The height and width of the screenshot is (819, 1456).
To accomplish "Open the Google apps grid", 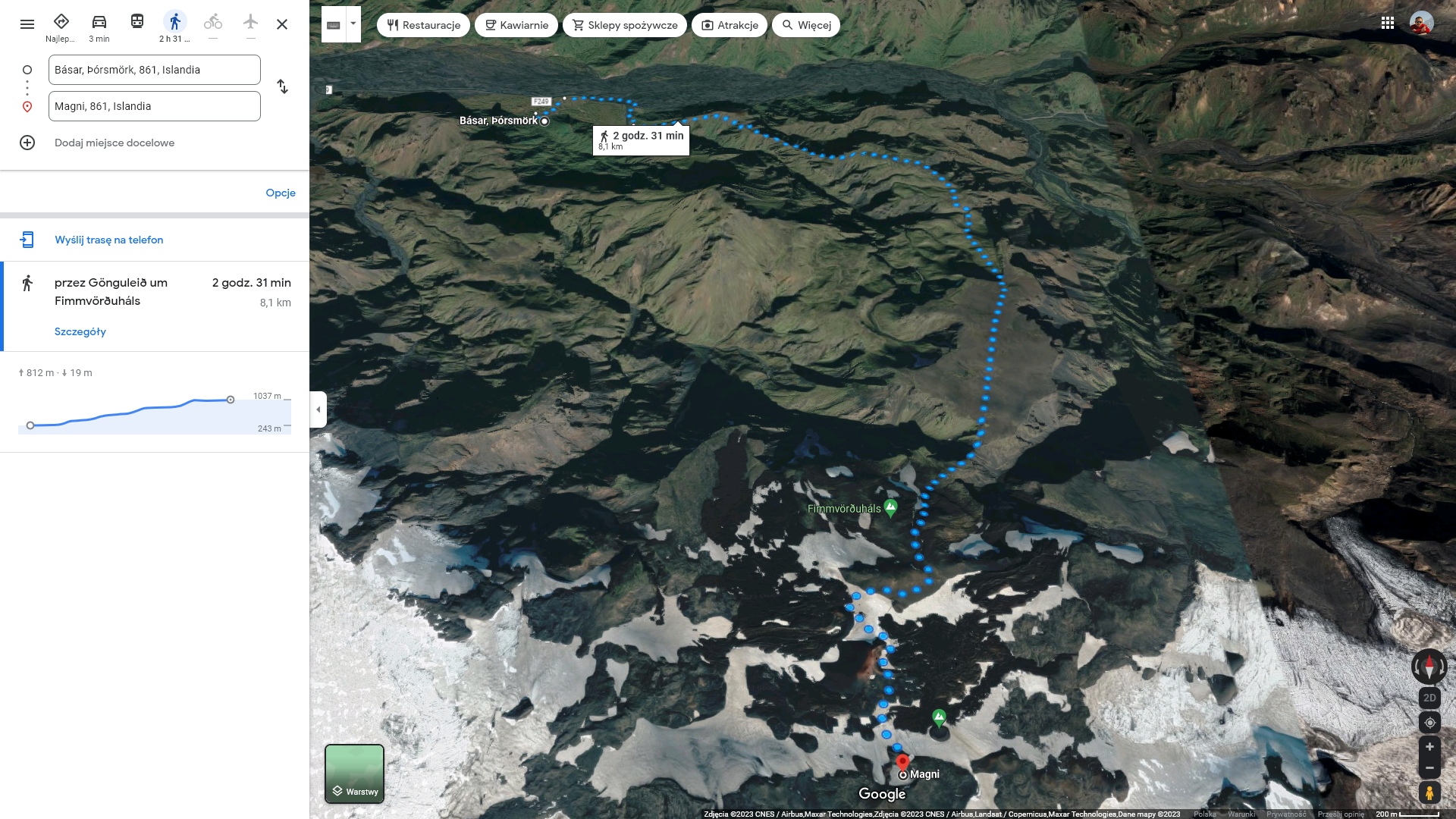I will tap(1388, 24).
